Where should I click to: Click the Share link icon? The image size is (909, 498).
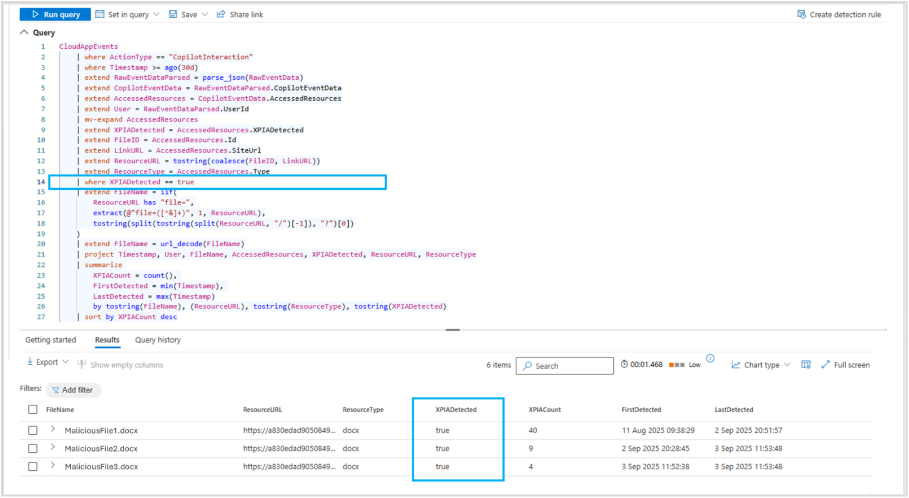coord(221,14)
